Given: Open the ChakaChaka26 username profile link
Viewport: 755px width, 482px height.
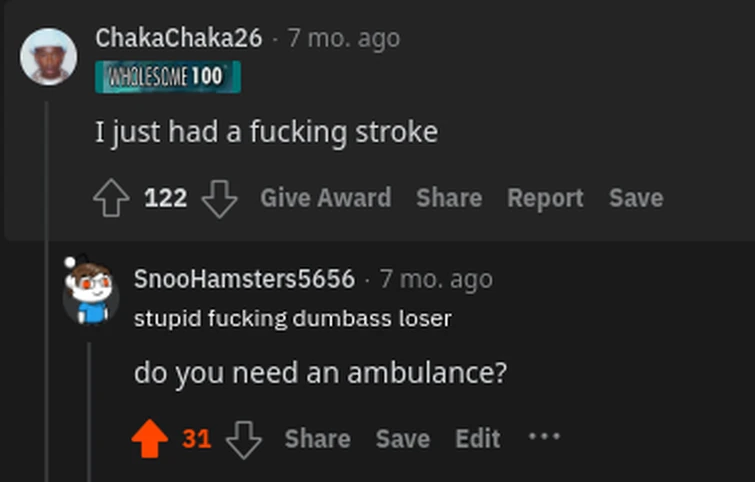Looking at the screenshot, I should coord(179,38).
